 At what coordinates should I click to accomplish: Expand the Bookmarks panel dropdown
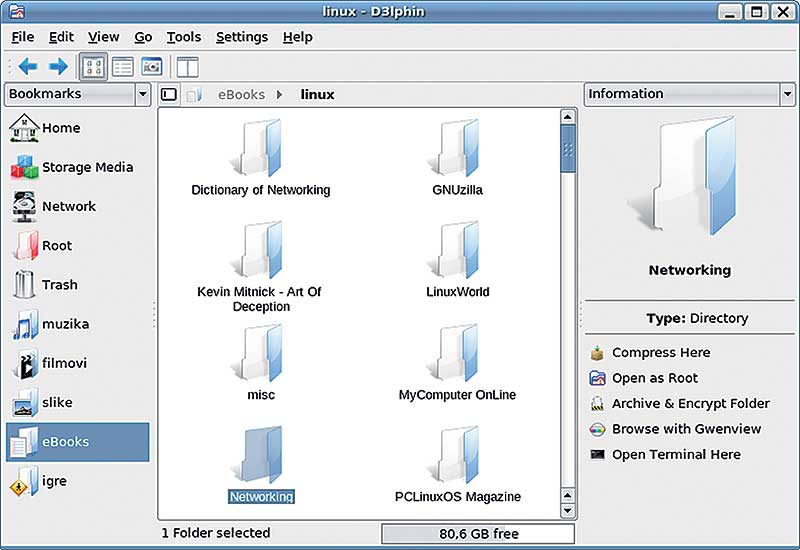pyautogui.click(x=143, y=94)
